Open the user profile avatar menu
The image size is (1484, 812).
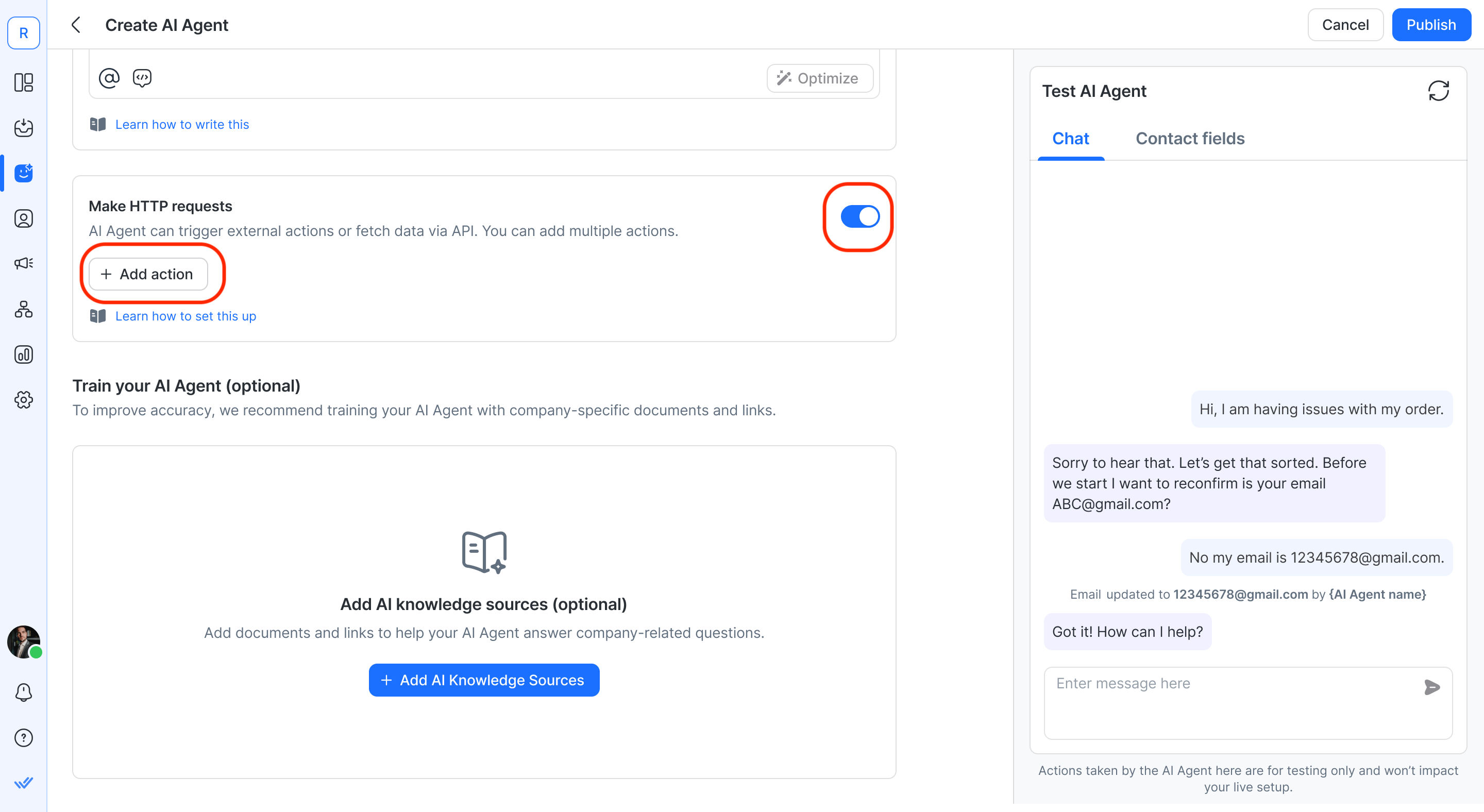tap(24, 641)
